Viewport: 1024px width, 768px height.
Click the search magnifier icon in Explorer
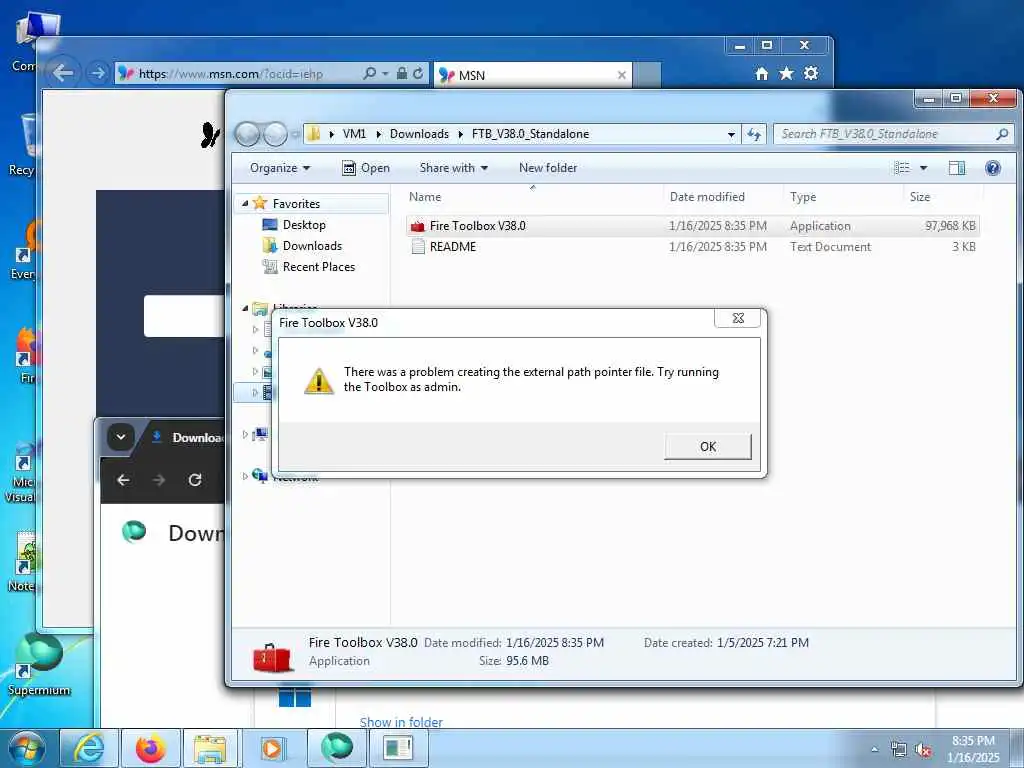coord(1002,134)
